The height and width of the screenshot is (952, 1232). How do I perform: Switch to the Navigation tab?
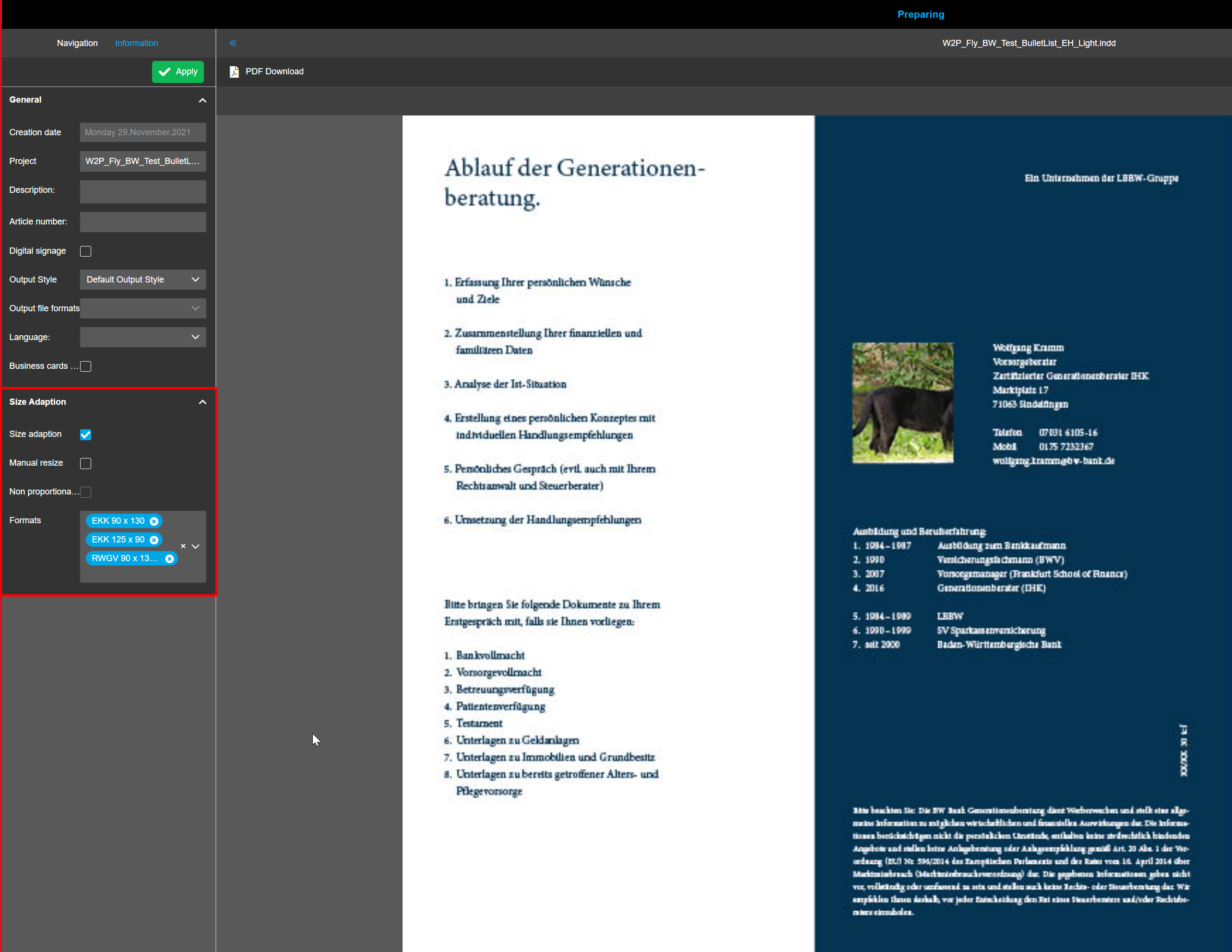pos(77,43)
